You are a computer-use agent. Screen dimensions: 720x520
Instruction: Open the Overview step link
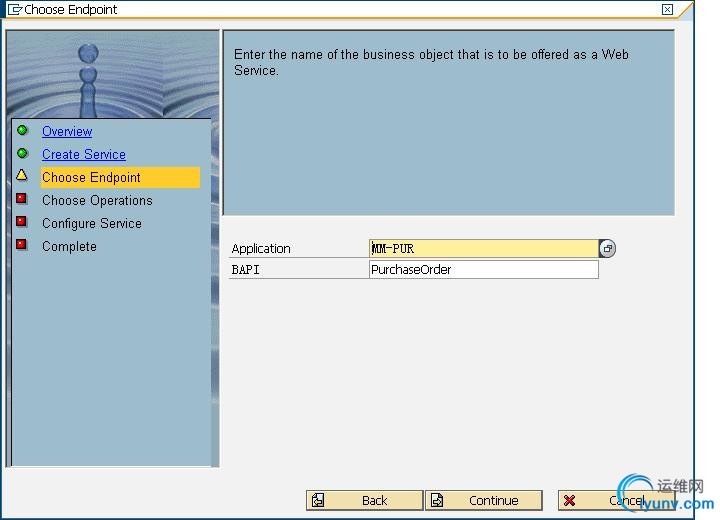click(67, 131)
